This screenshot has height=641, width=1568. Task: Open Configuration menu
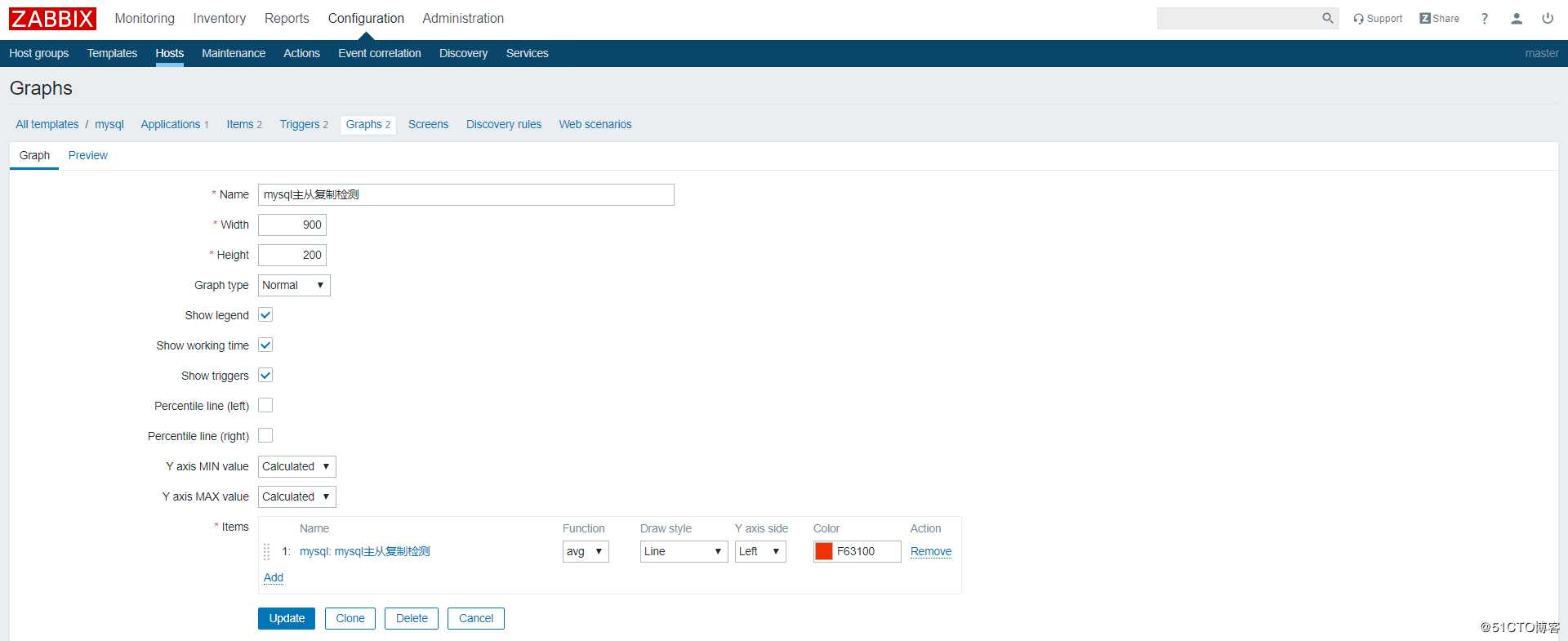pyautogui.click(x=366, y=18)
